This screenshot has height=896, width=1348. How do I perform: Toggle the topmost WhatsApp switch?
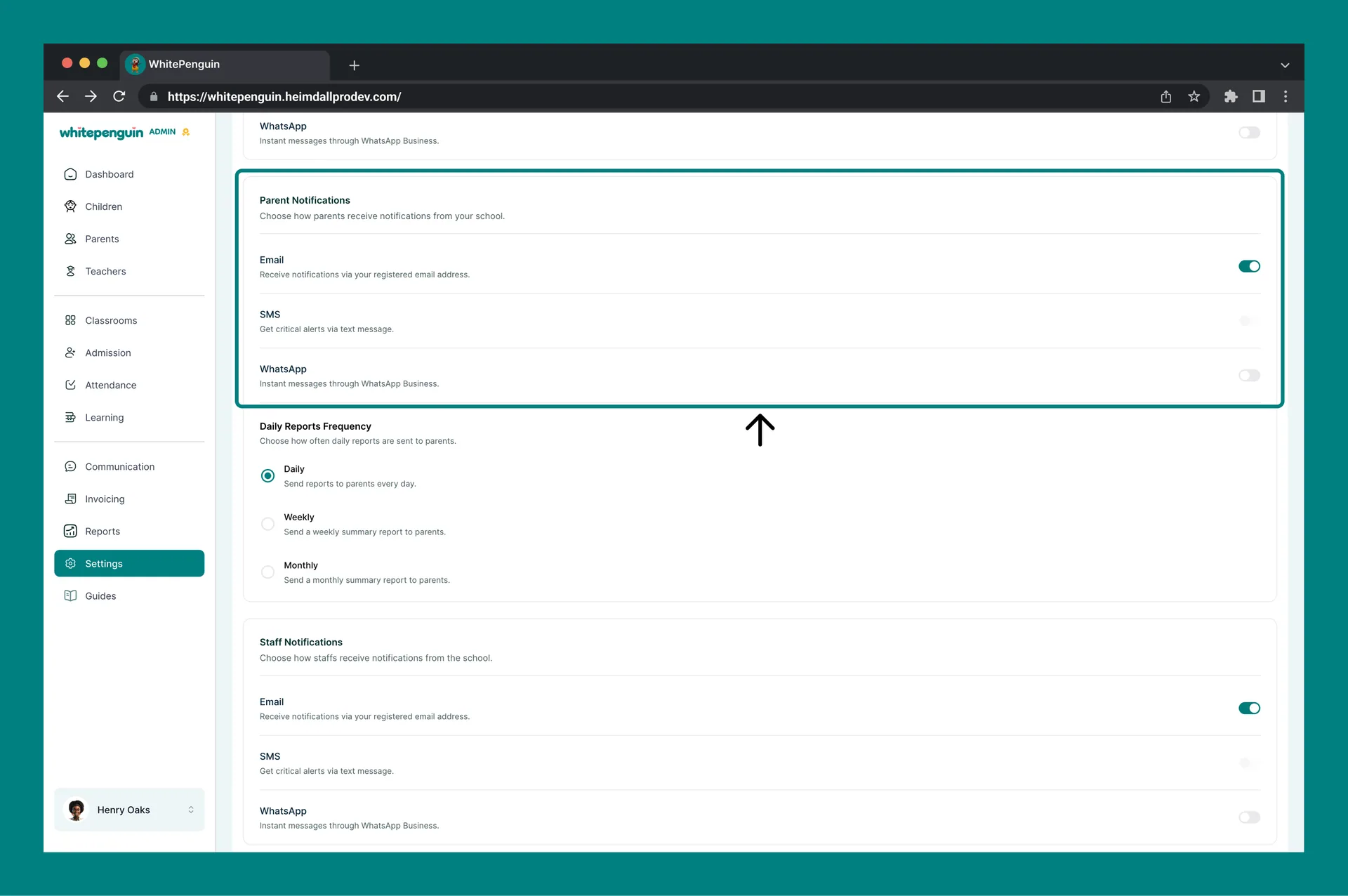pos(1249,133)
